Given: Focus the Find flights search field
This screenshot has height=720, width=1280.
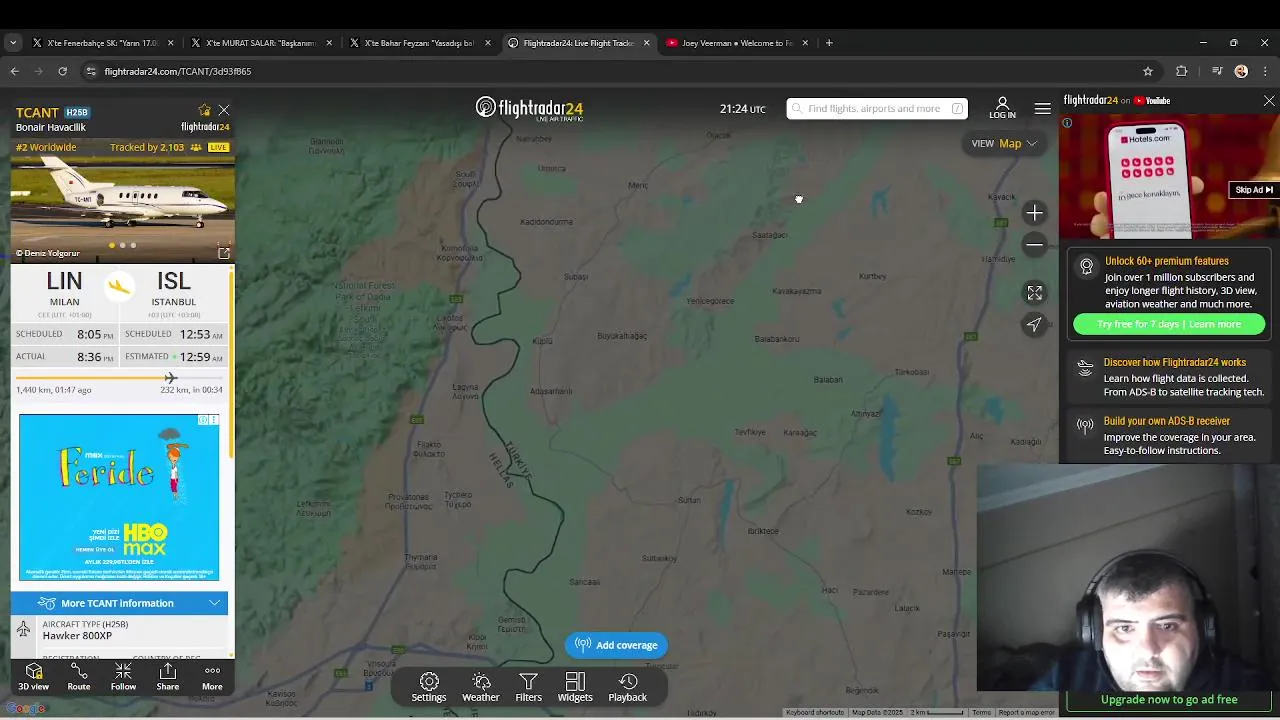Looking at the screenshot, I should coord(877,108).
